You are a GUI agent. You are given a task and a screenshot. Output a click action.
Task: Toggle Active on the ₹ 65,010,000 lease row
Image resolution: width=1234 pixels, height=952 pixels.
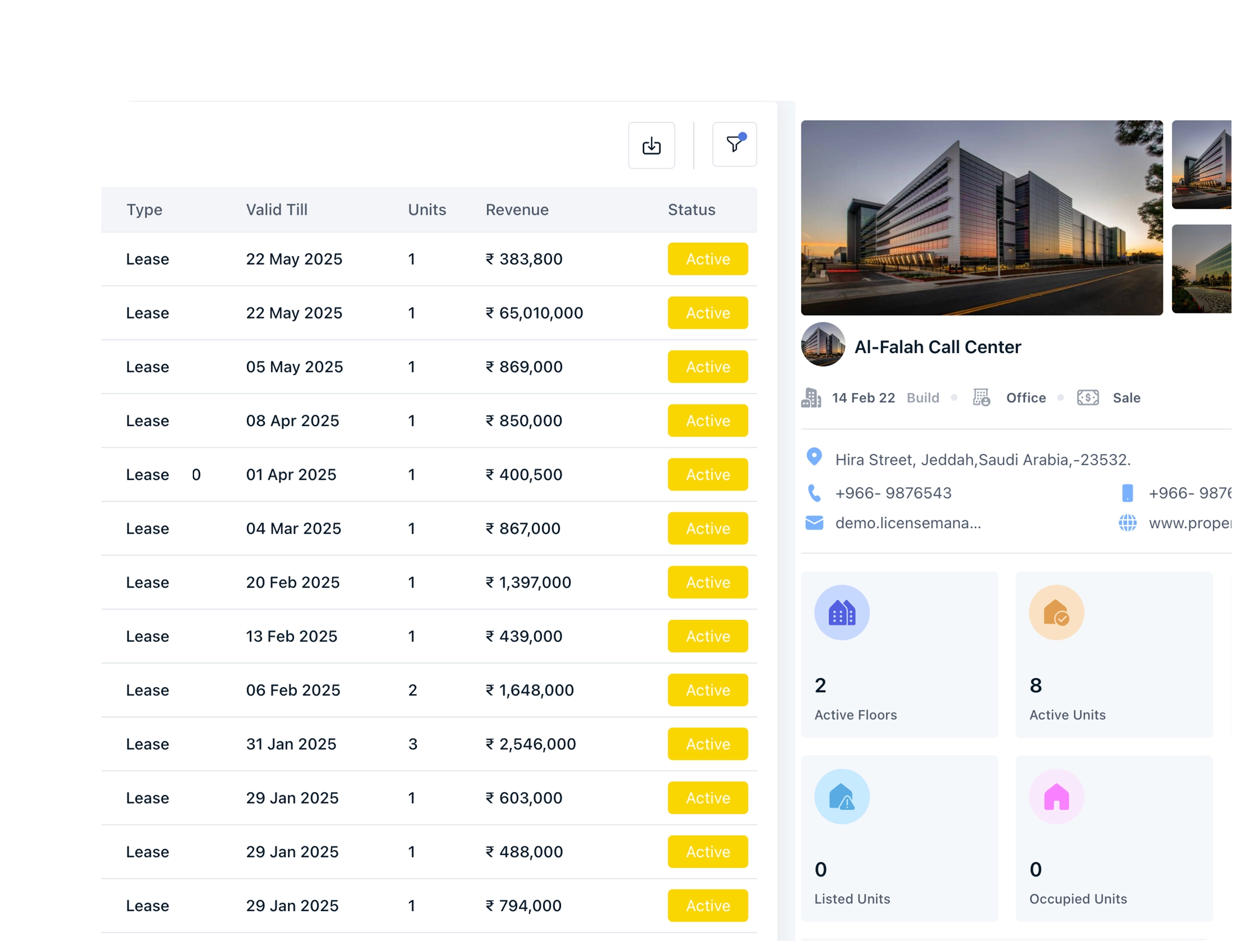click(708, 313)
